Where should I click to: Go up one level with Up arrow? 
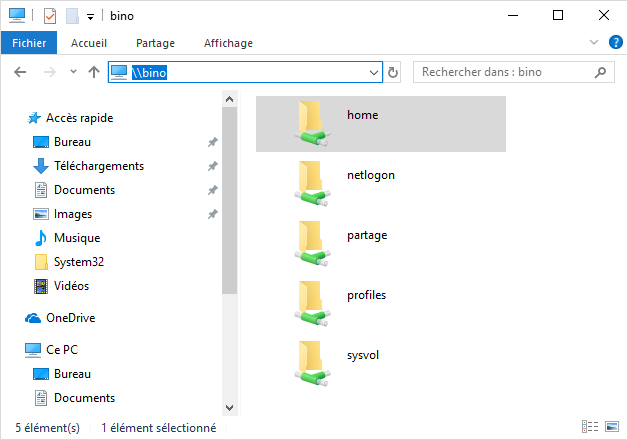(94, 73)
